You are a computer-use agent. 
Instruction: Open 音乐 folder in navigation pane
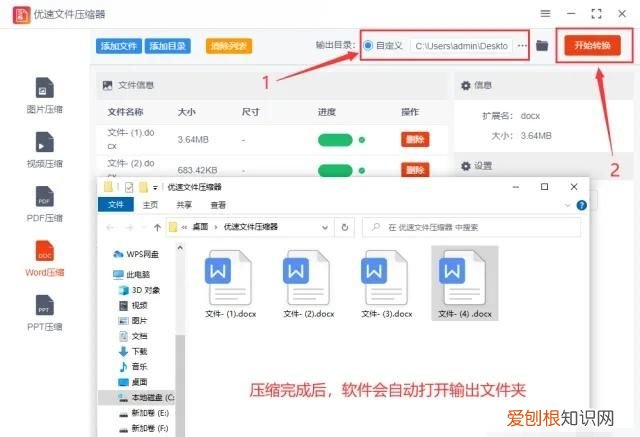[133, 367]
